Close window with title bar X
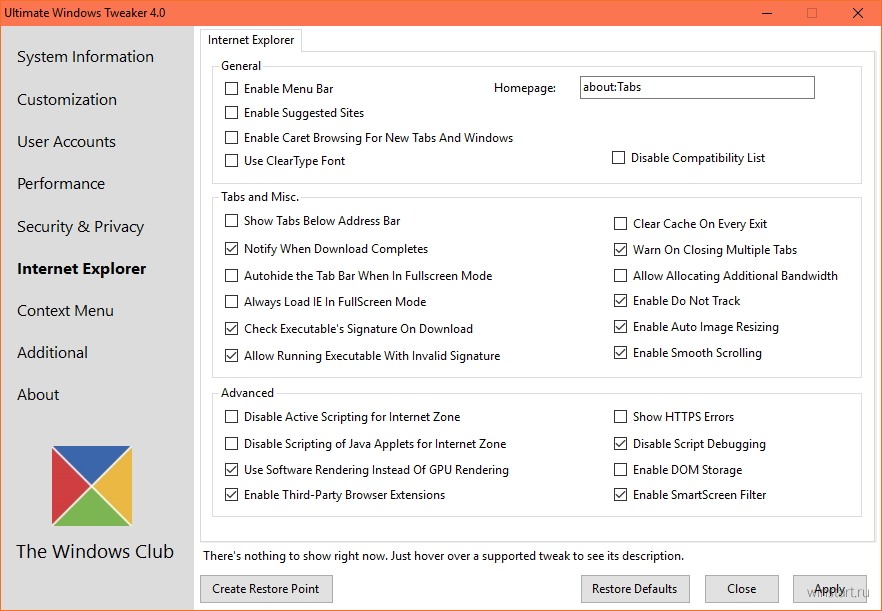 858,13
